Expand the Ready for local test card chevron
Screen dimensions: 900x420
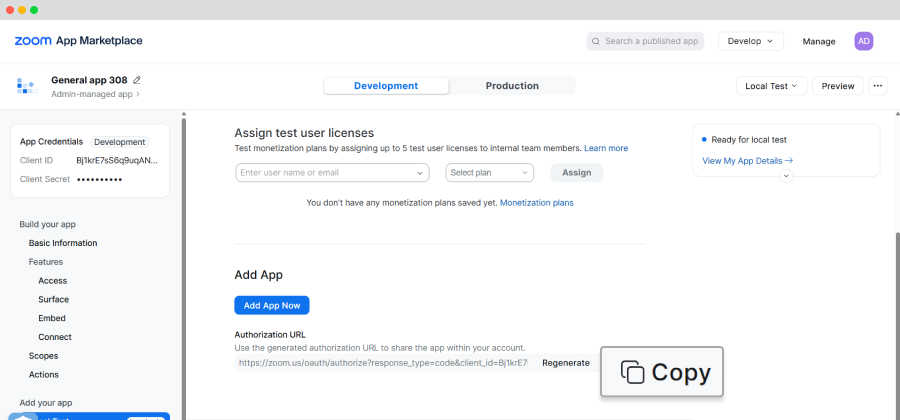point(786,176)
